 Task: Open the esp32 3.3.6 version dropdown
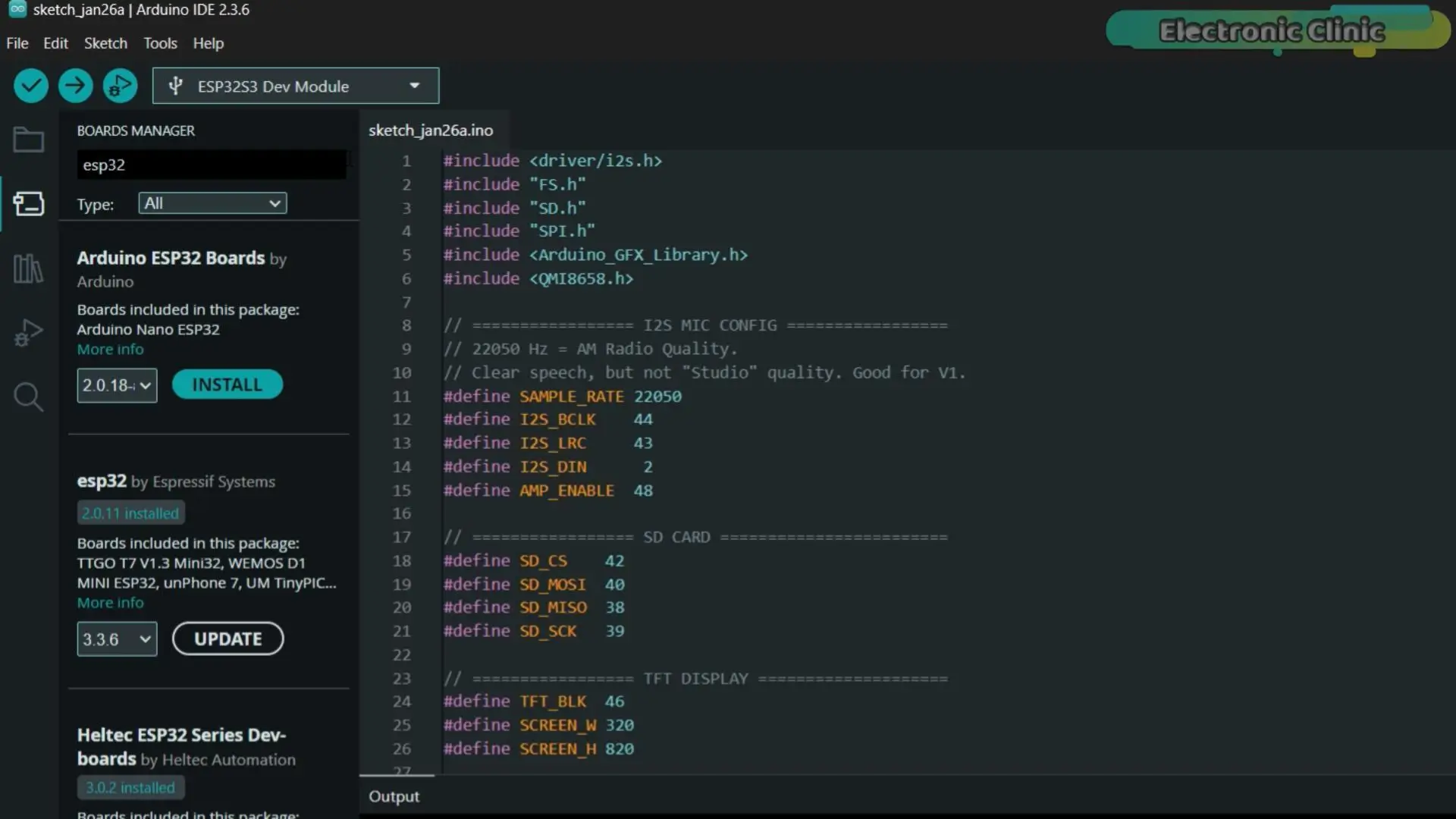coord(117,639)
